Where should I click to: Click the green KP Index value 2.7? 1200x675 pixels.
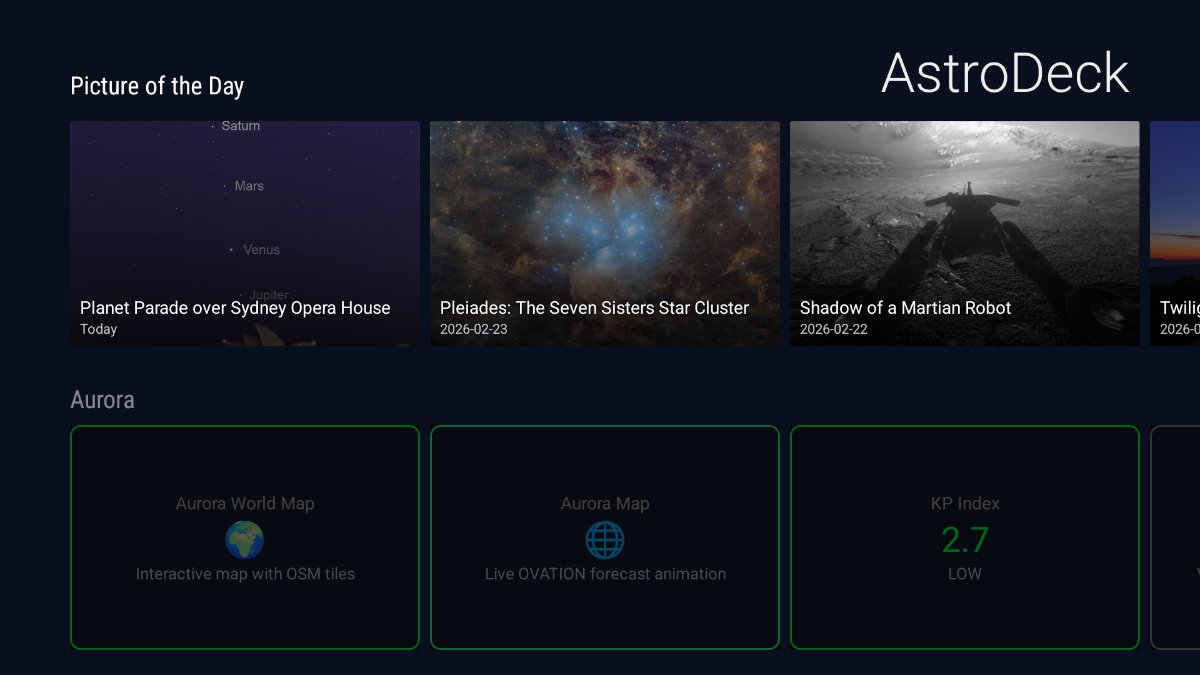tap(964, 539)
